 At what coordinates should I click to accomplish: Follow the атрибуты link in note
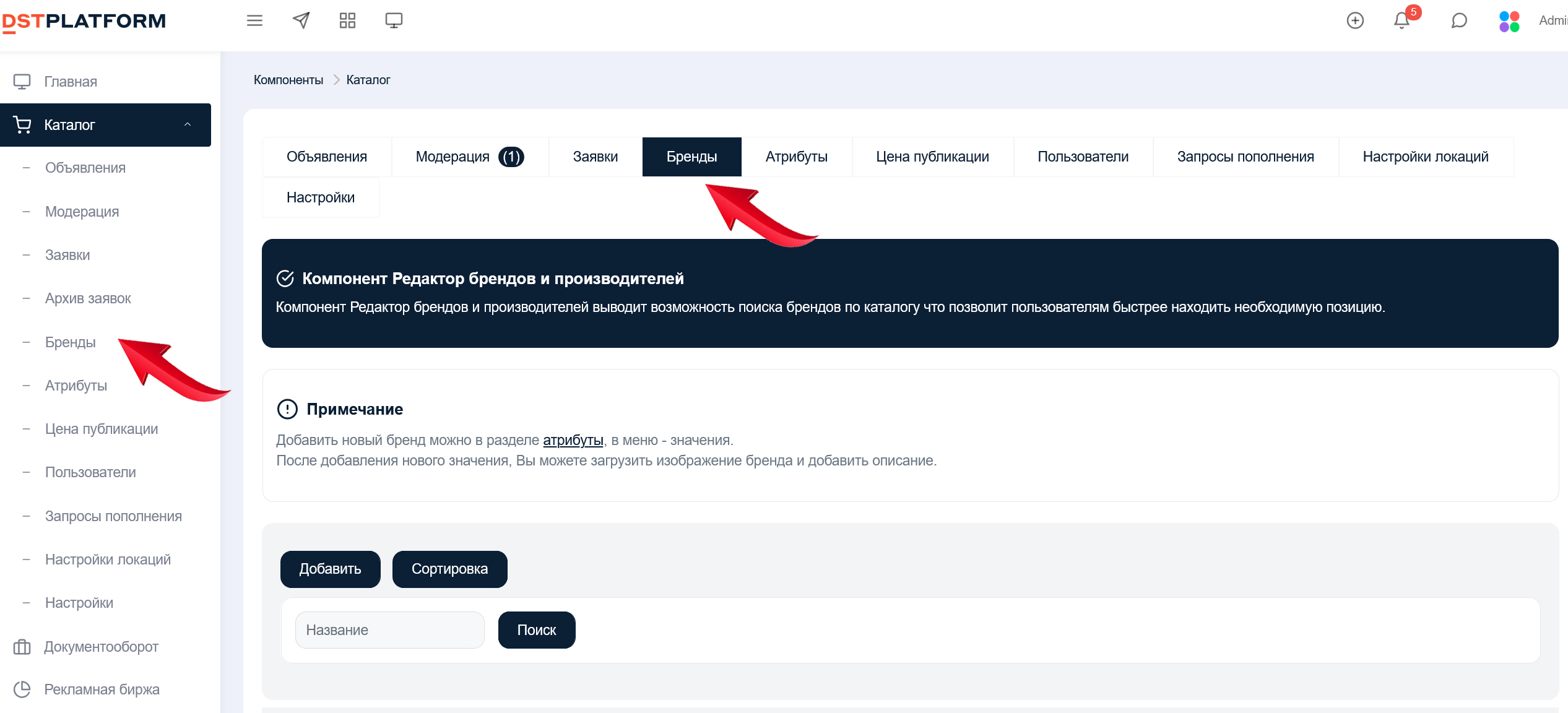pyautogui.click(x=573, y=440)
